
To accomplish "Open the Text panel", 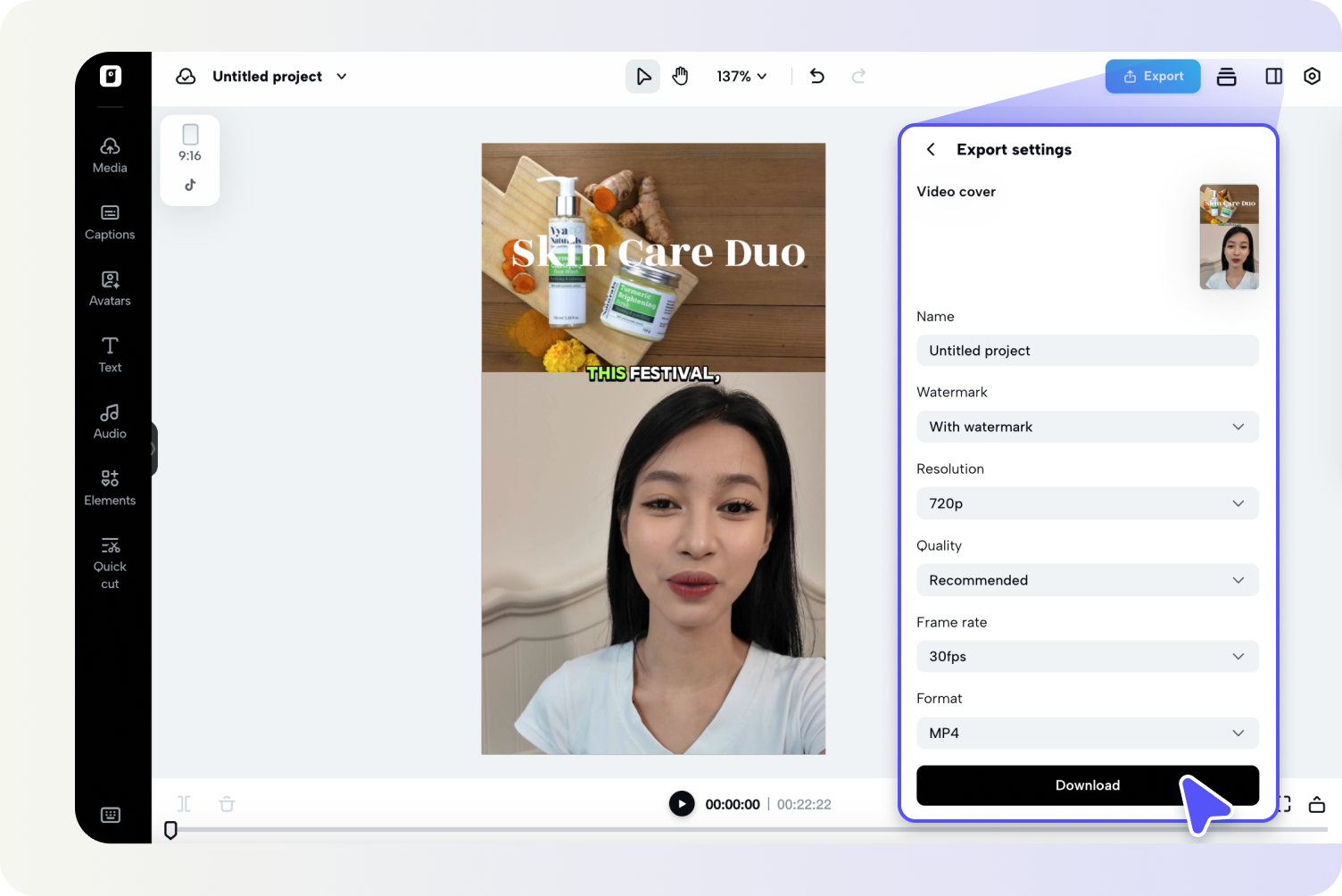I will pos(110,354).
